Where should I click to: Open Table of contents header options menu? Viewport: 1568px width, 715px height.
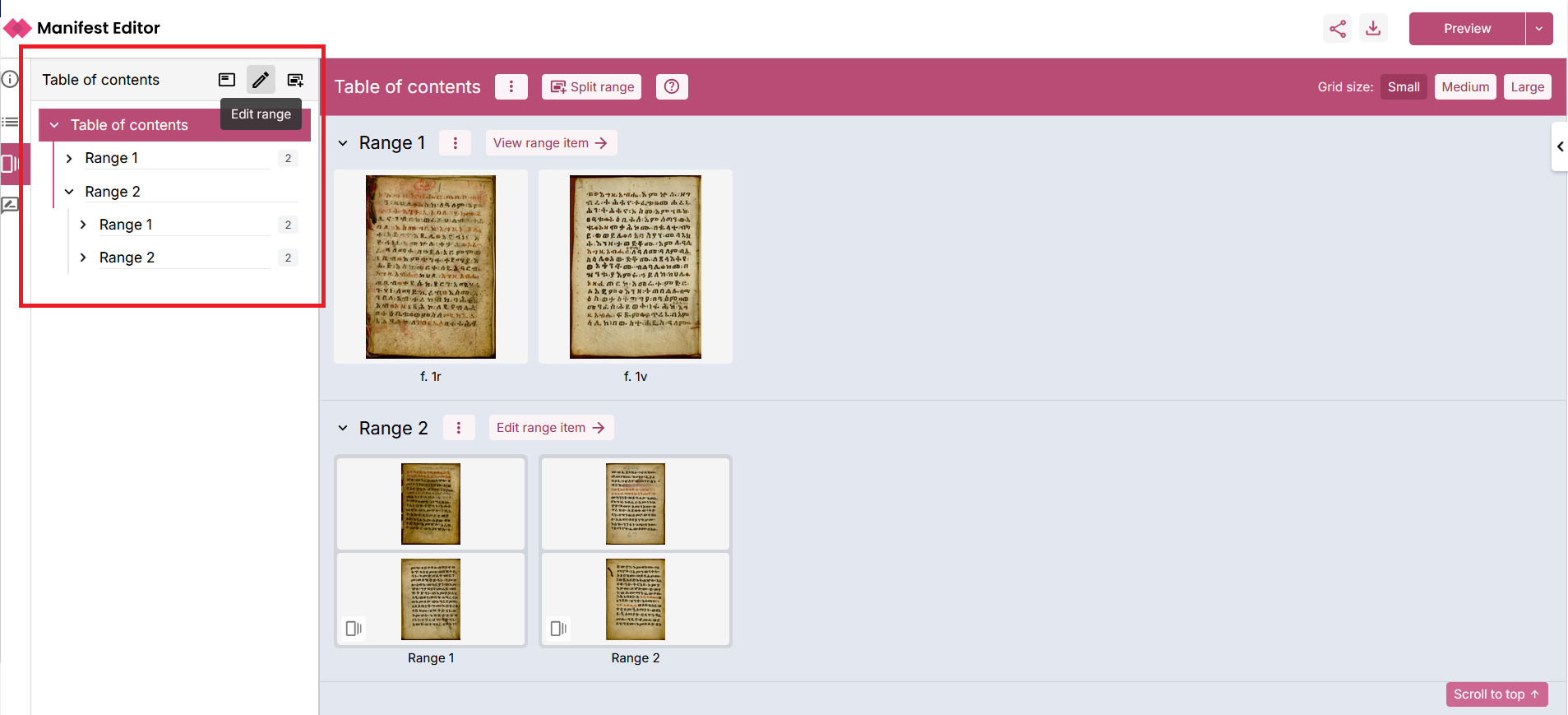511,86
